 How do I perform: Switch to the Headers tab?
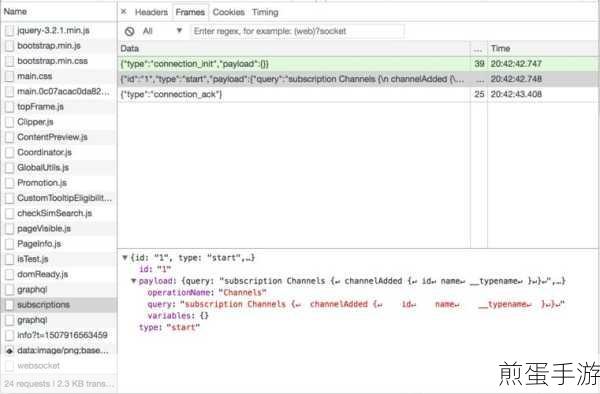151,12
